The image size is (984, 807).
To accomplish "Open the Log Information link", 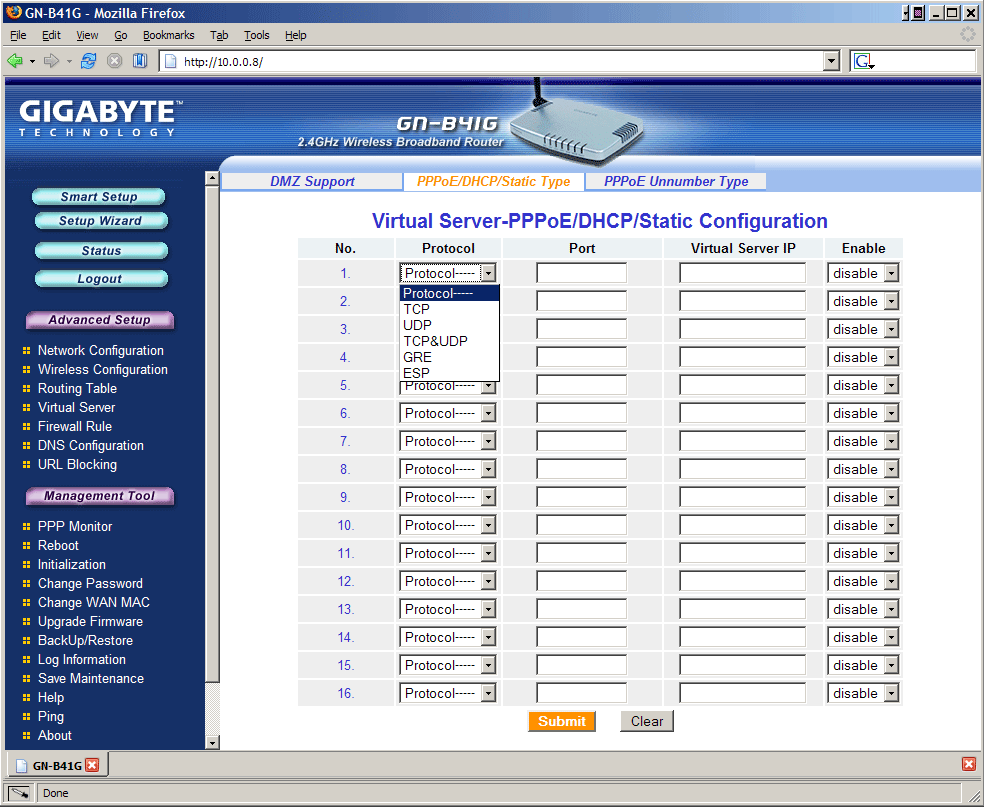I will (x=82, y=659).
